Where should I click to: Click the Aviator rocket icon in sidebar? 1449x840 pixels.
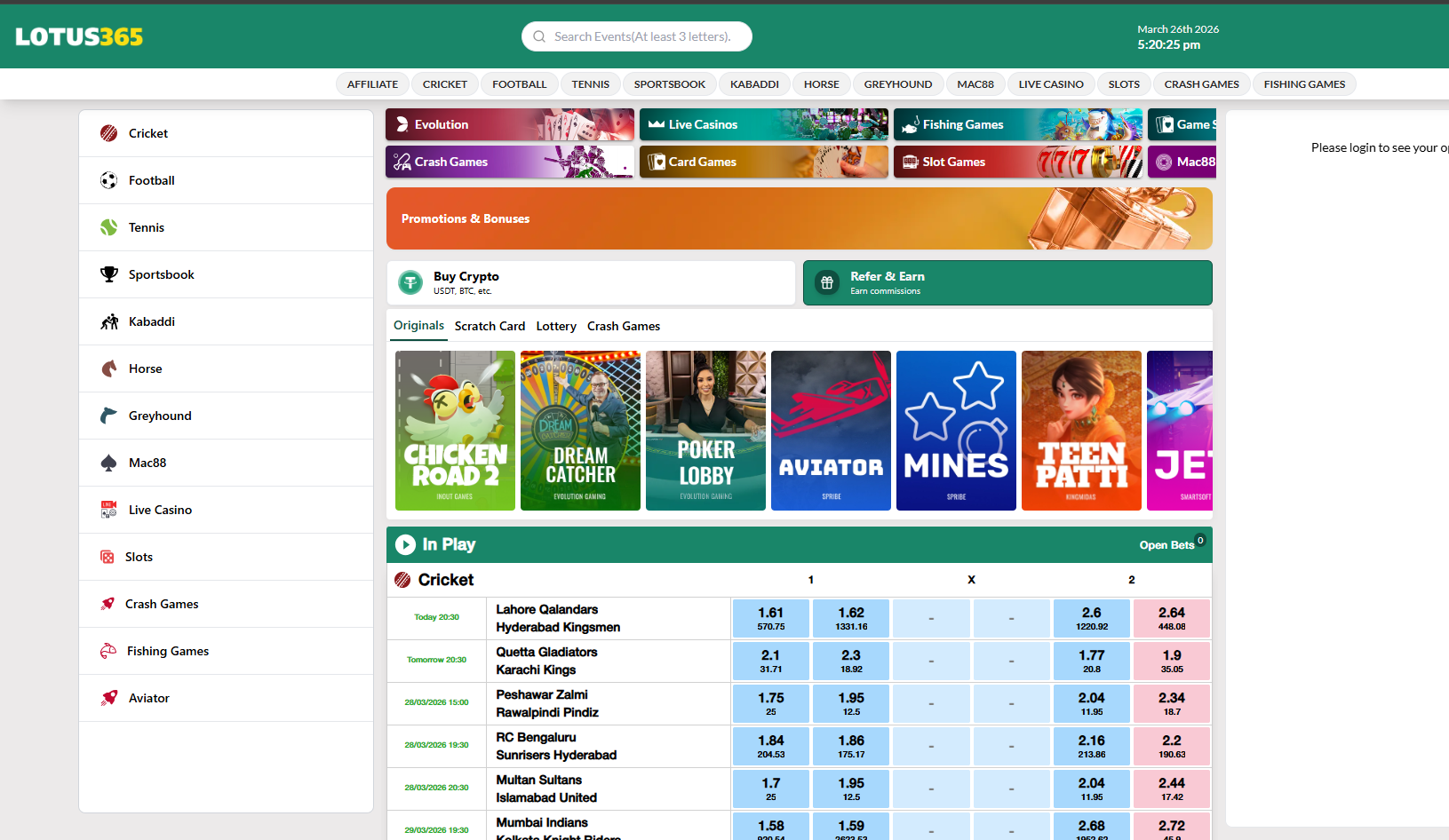click(x=108, y=698)
